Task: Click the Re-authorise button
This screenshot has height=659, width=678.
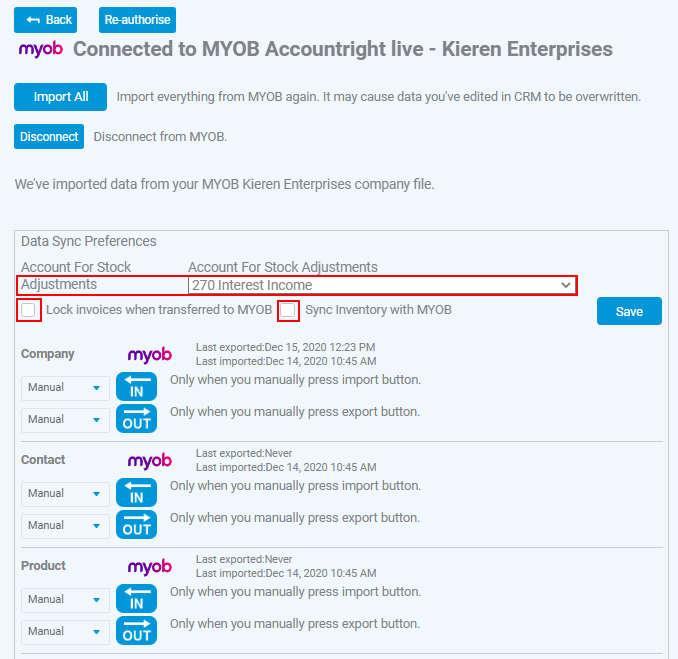Action: [138, 20]
